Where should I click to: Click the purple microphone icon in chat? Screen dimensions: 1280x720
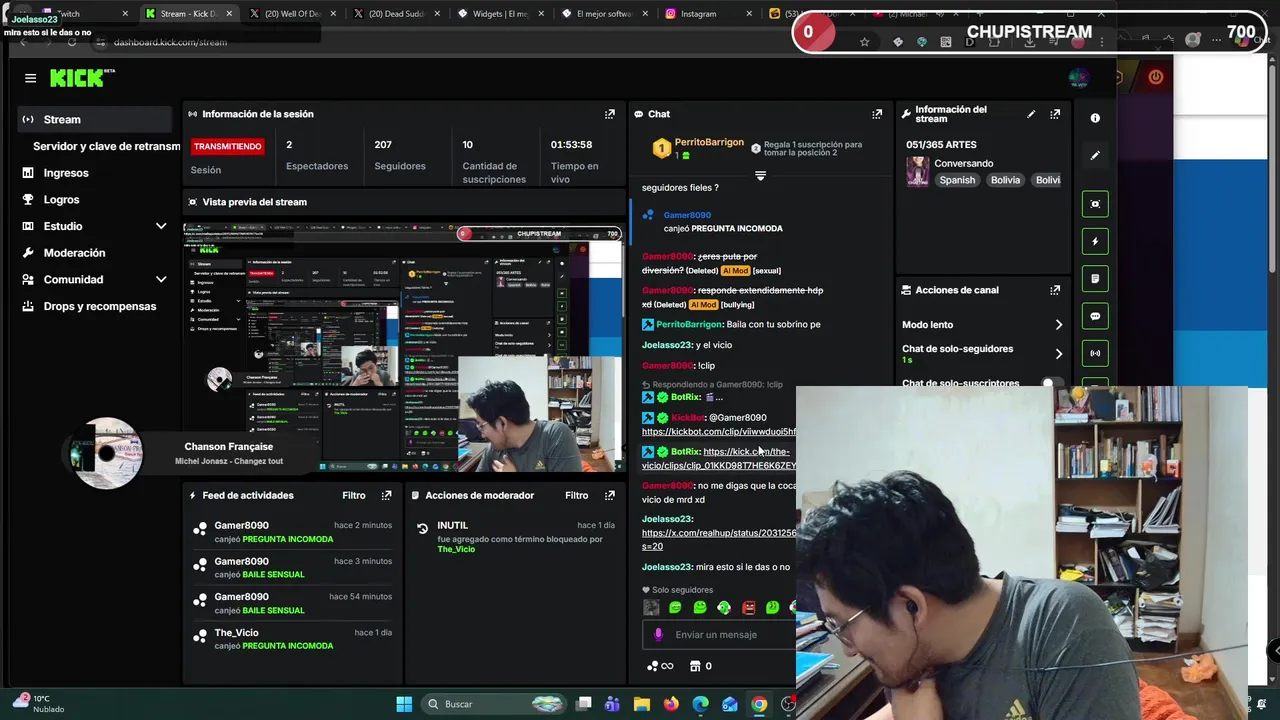[x=658, y=635]
